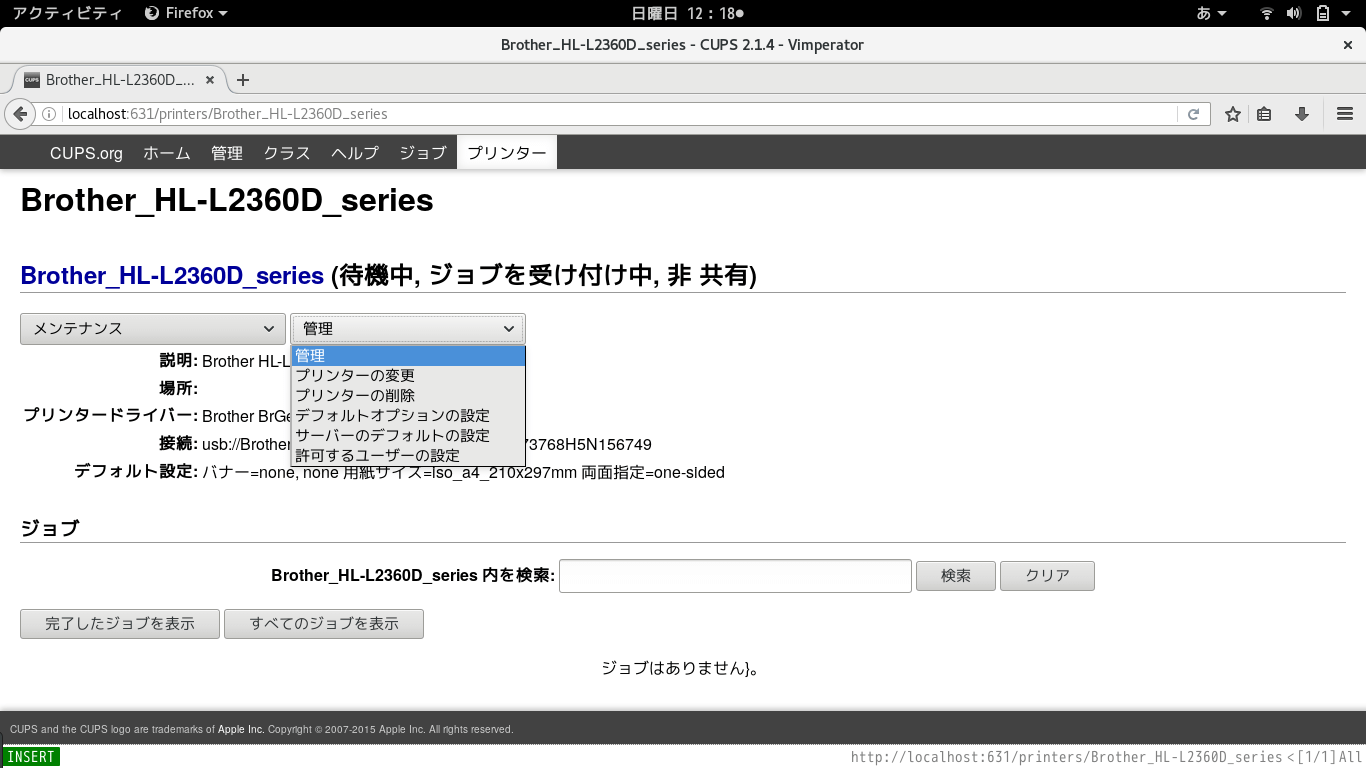The width and height of the screenshot is (1366, 768).
Task: Collapse the 管理 dropdown box
Action: point(408,329)
